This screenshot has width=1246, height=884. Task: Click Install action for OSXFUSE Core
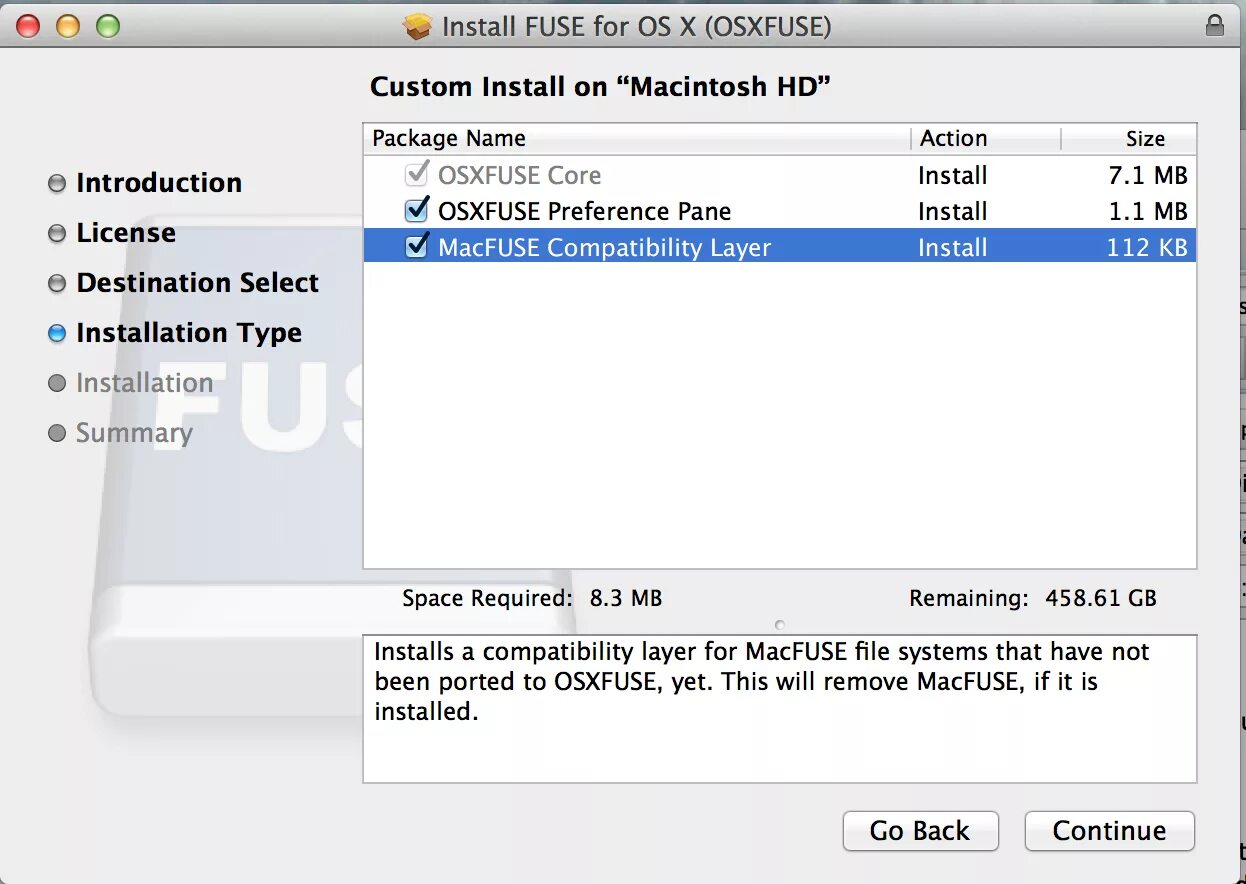pyautogui.click(x=952, y=176)
